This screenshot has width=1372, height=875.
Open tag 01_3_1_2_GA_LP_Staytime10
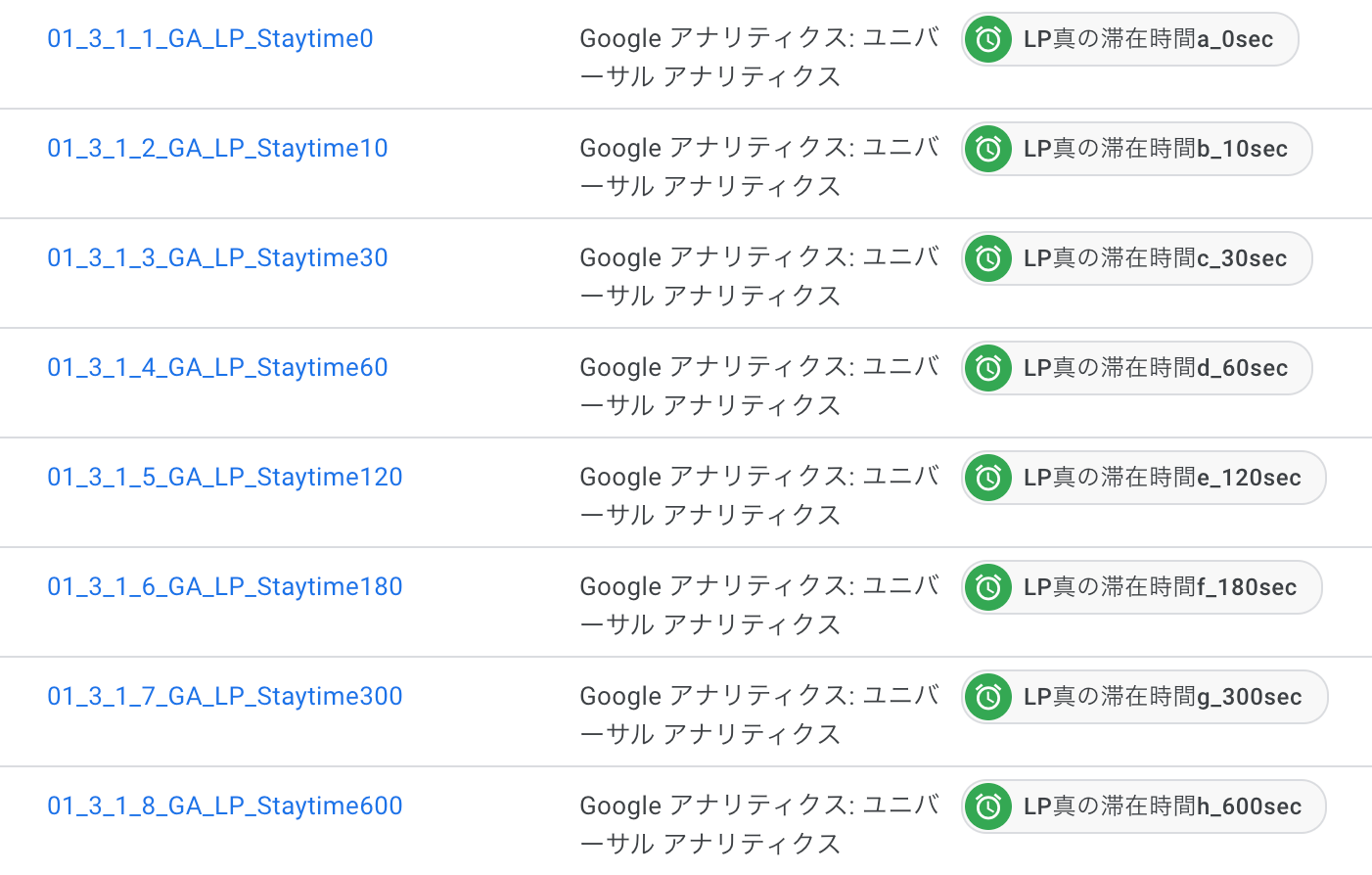[218, 149]
